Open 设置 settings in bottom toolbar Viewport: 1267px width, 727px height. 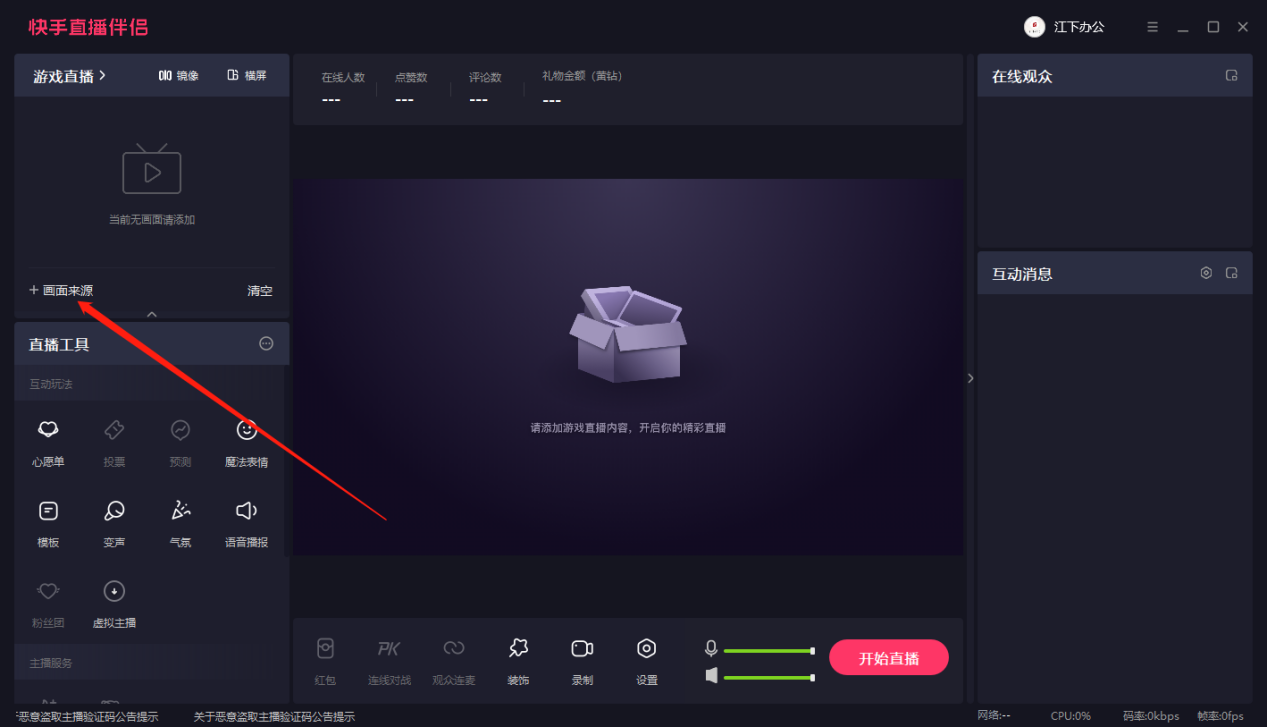(647, 661)
